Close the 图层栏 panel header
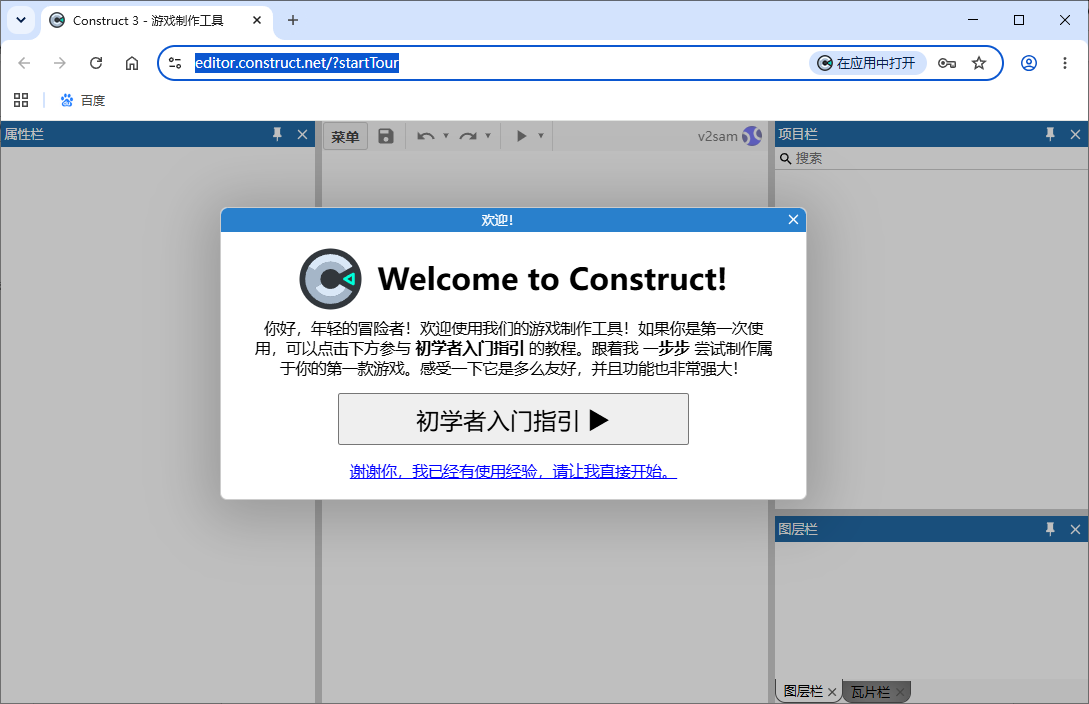 (x=1075, y=529)
